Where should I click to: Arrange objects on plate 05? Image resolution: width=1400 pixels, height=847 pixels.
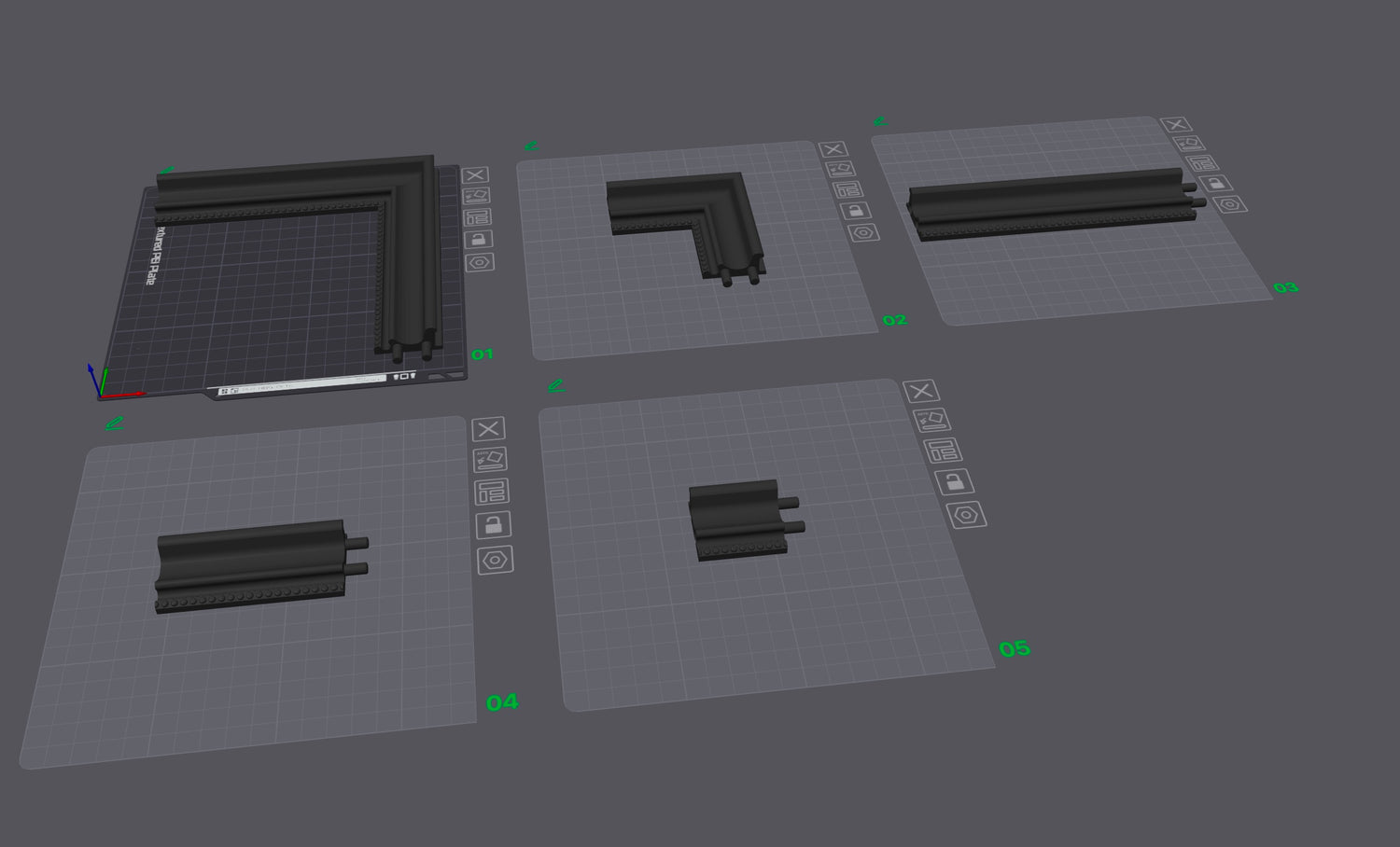pos(943,451)
